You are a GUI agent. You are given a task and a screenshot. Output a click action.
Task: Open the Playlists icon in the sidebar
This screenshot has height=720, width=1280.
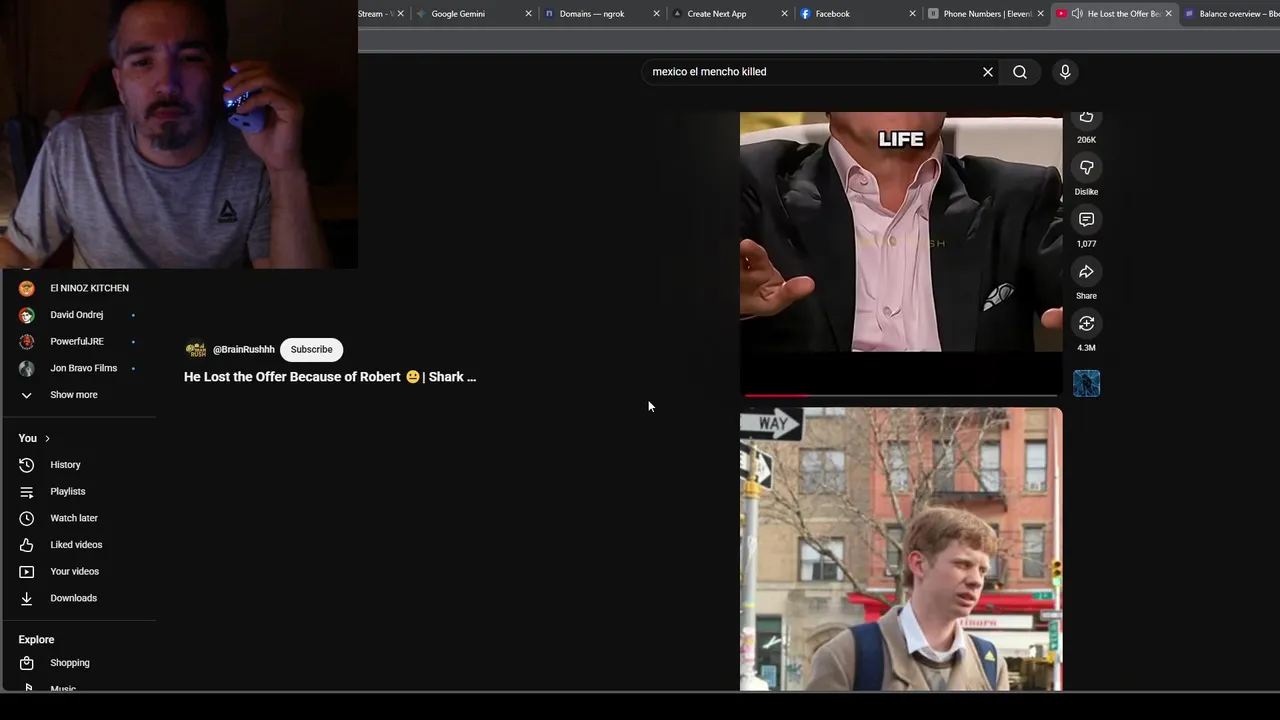[27, 492]
